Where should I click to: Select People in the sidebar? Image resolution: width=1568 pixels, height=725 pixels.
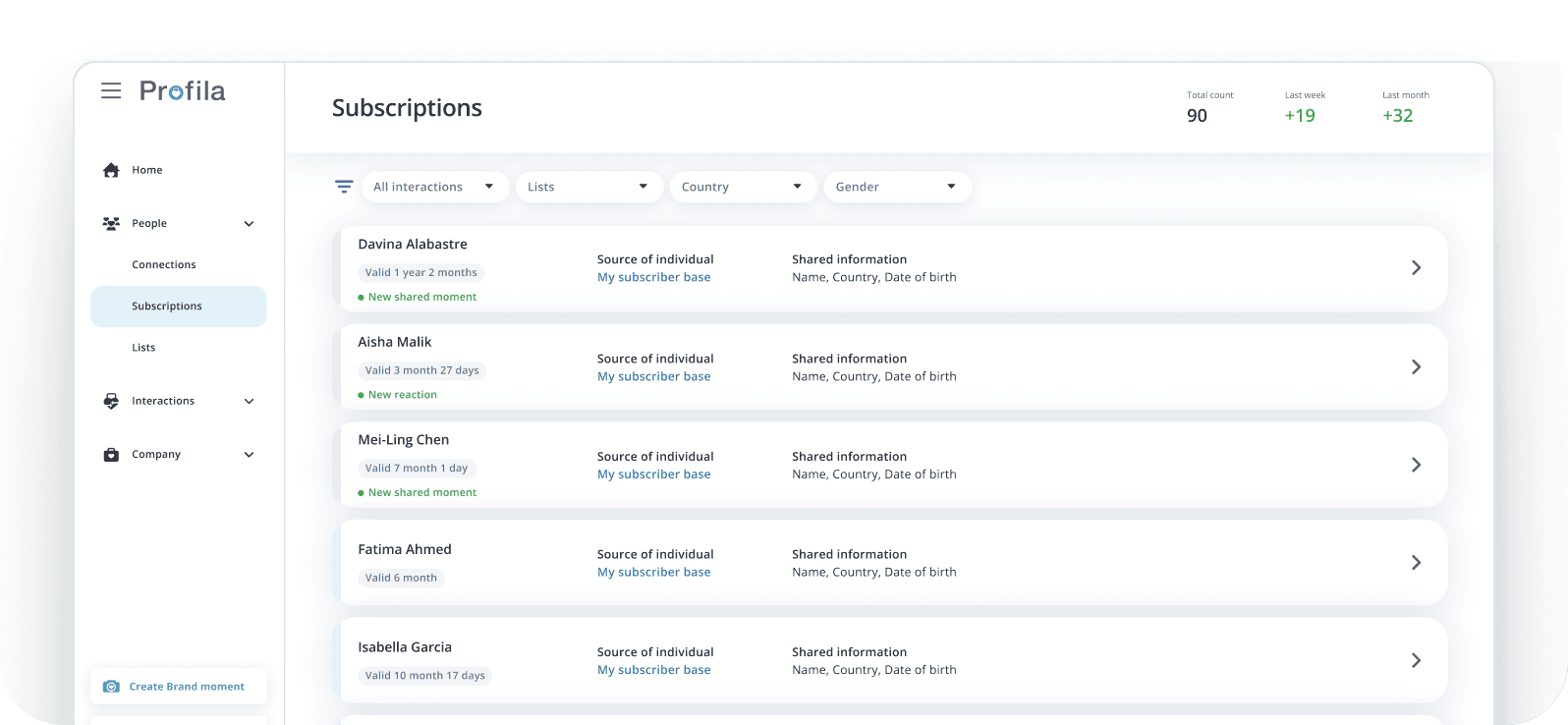[149, 223]
